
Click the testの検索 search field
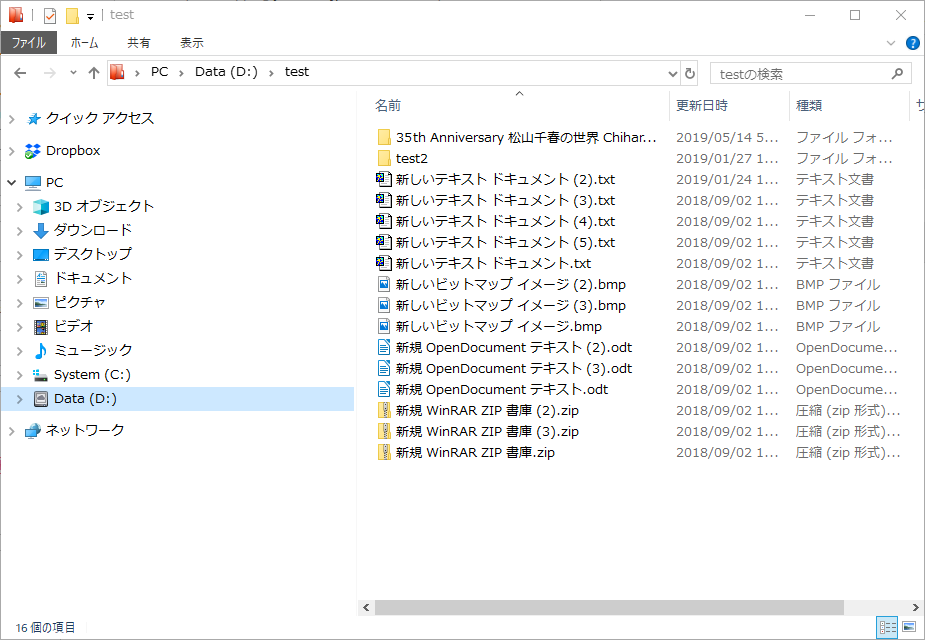[x=800, y=73]
